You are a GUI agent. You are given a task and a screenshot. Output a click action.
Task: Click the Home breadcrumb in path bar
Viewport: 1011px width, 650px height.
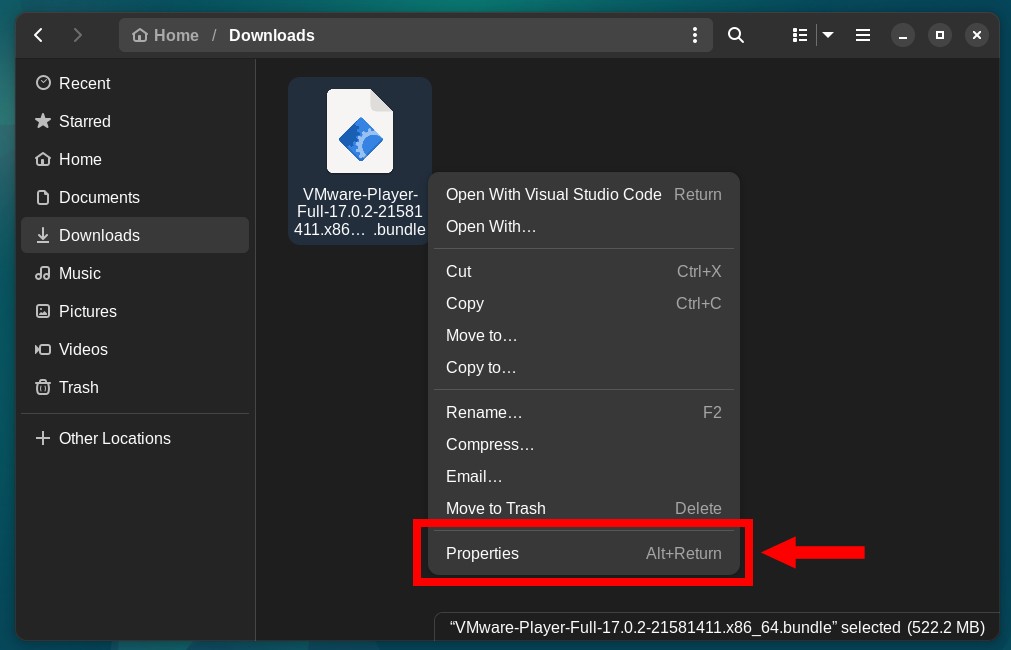(x=166, y=35)
